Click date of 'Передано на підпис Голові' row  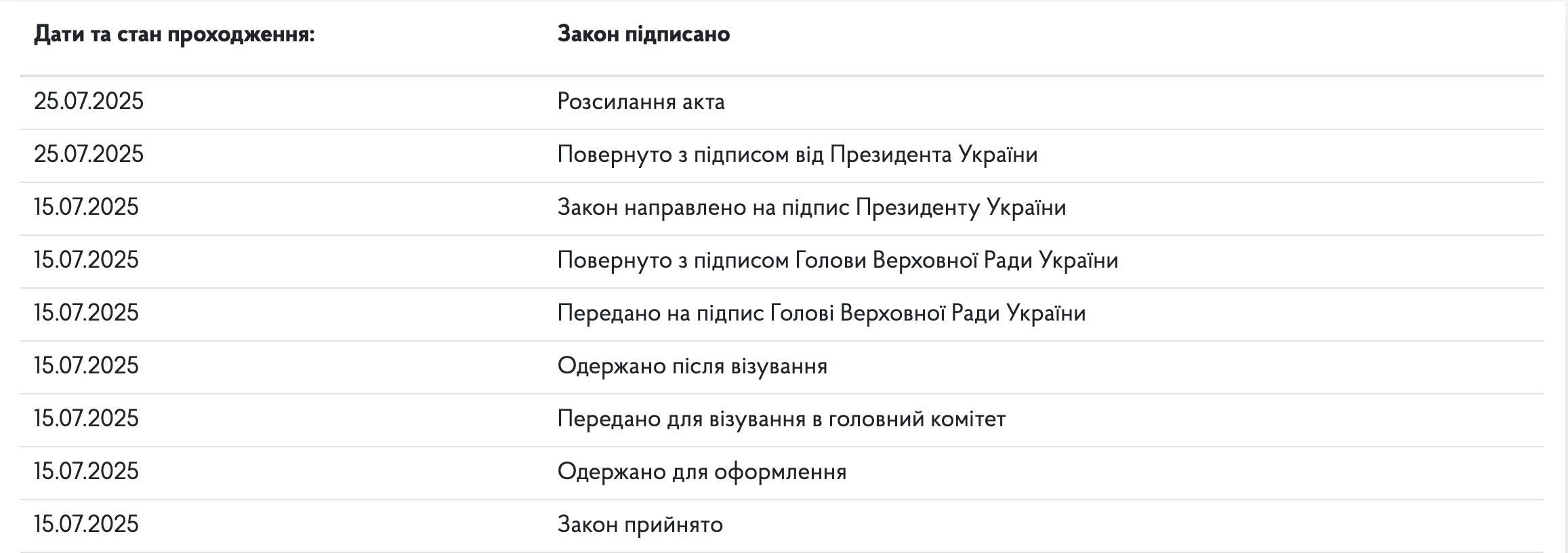(86, 313)
